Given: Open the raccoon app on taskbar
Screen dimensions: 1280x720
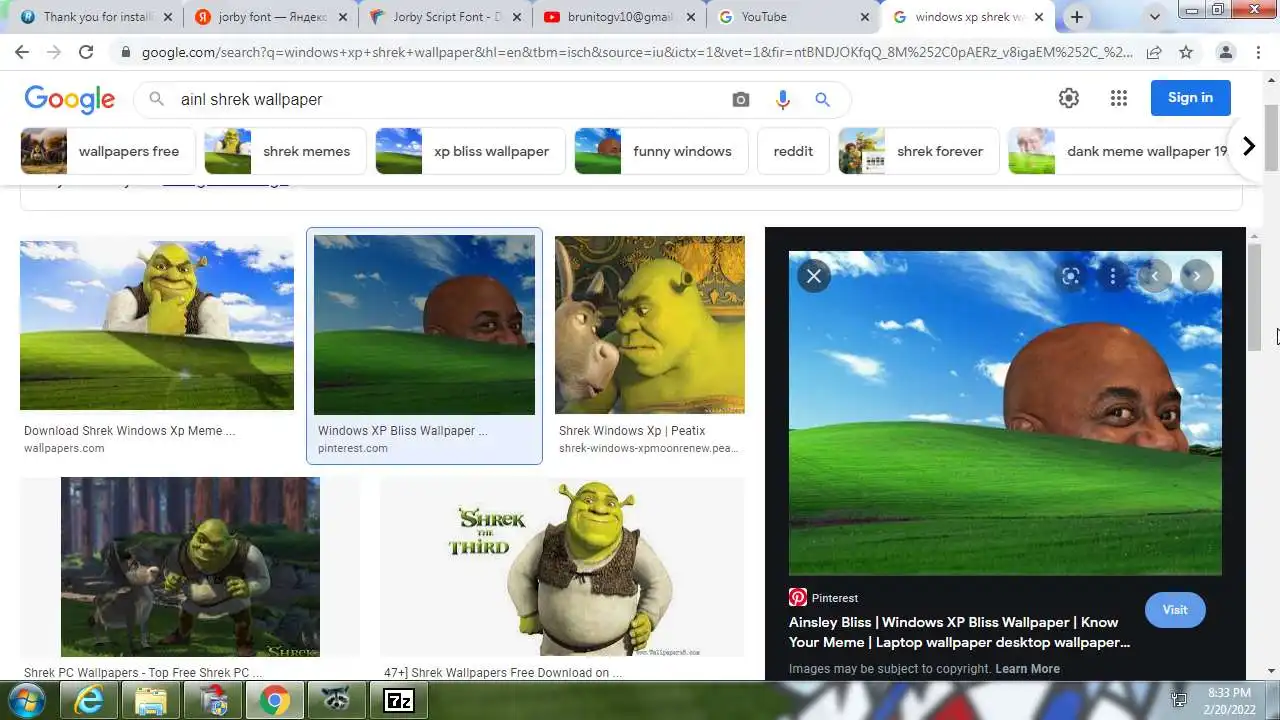Looking at the screenshot, I should [x=337, y=700].
